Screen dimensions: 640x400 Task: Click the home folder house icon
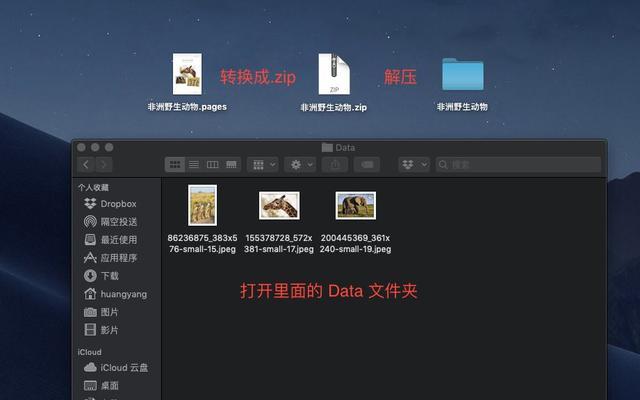tap(90, 293)
